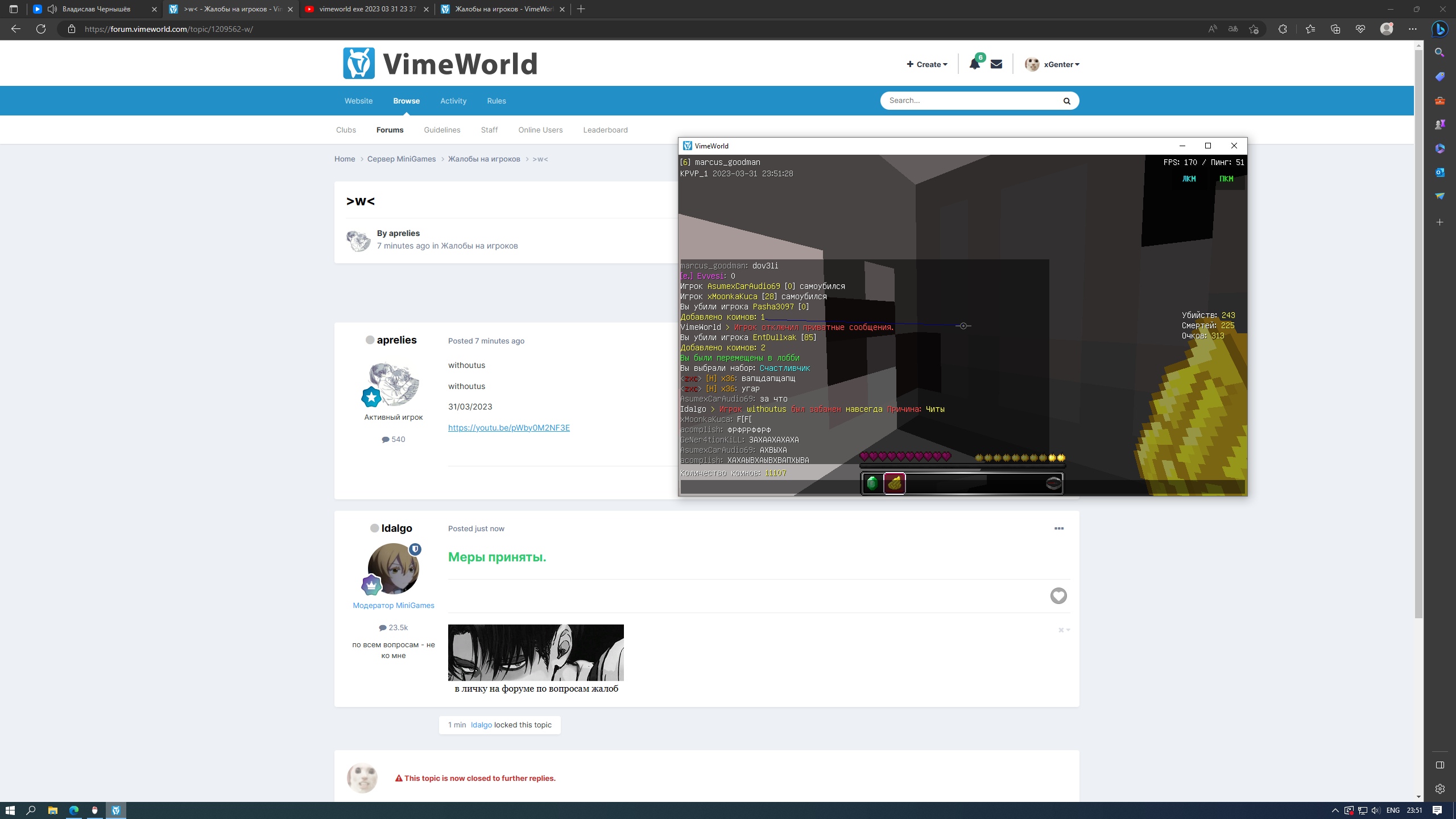Click in the forum Search field
Image resolution: width=1456 pixels, height=819 pixels.
tap(967, 101)
